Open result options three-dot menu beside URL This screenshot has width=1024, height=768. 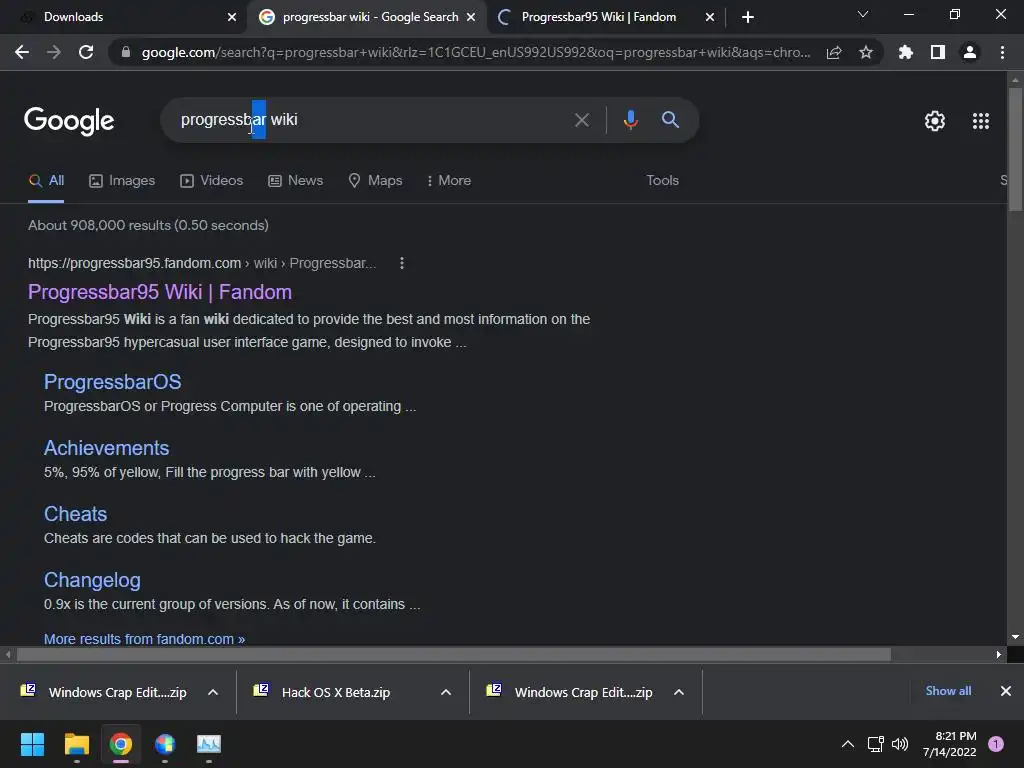coord(402,263)
